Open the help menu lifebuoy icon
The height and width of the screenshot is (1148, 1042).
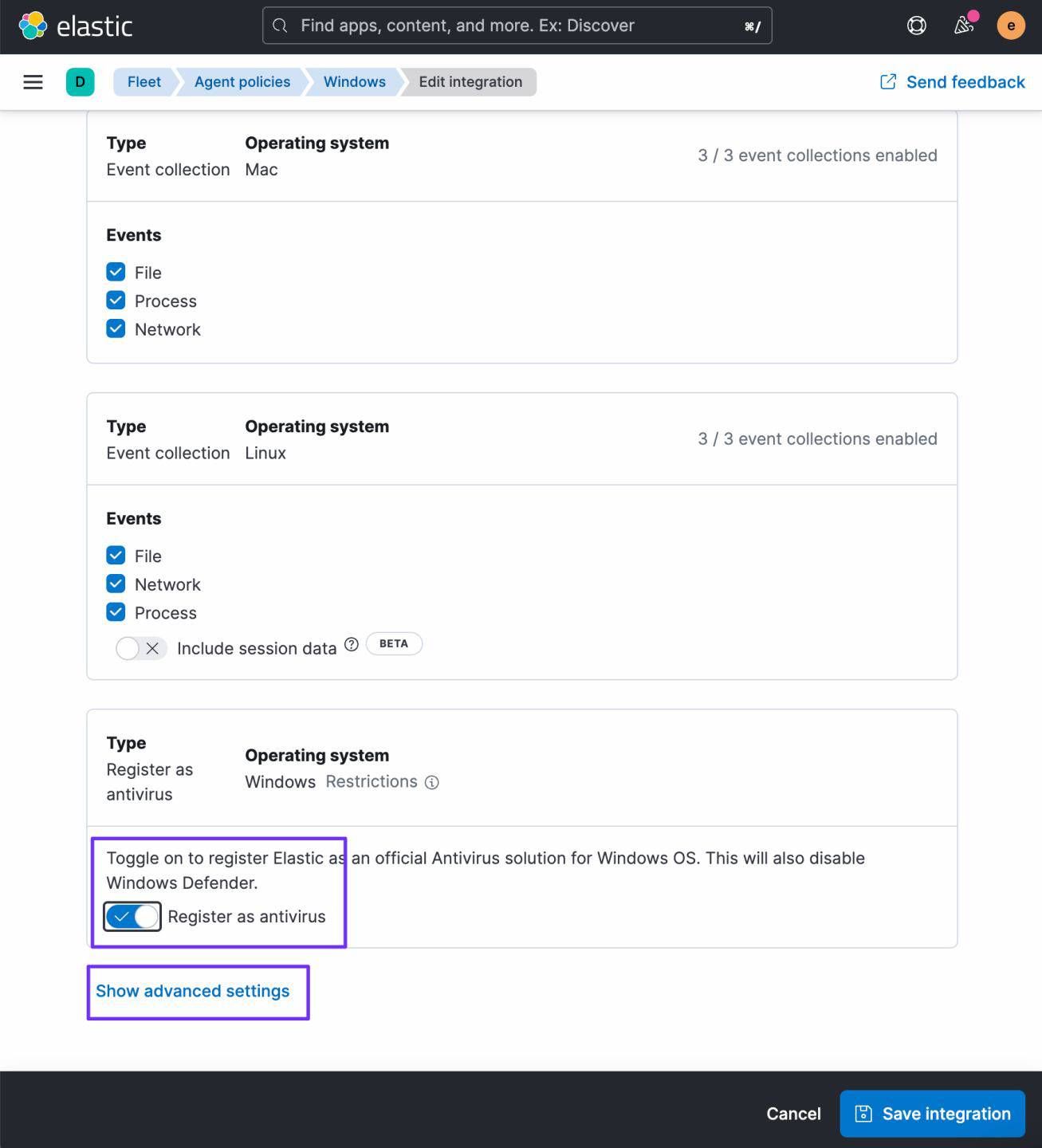coord(916,26)
